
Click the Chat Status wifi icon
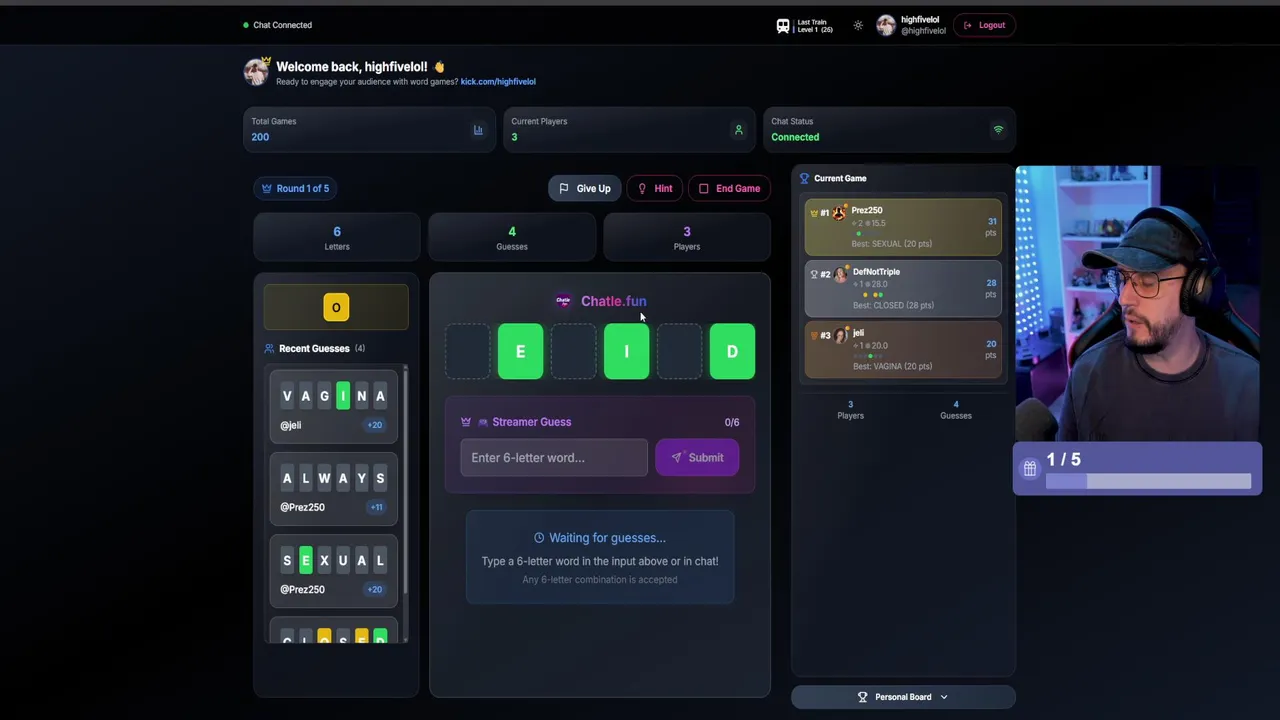click(x=998, y=130)
